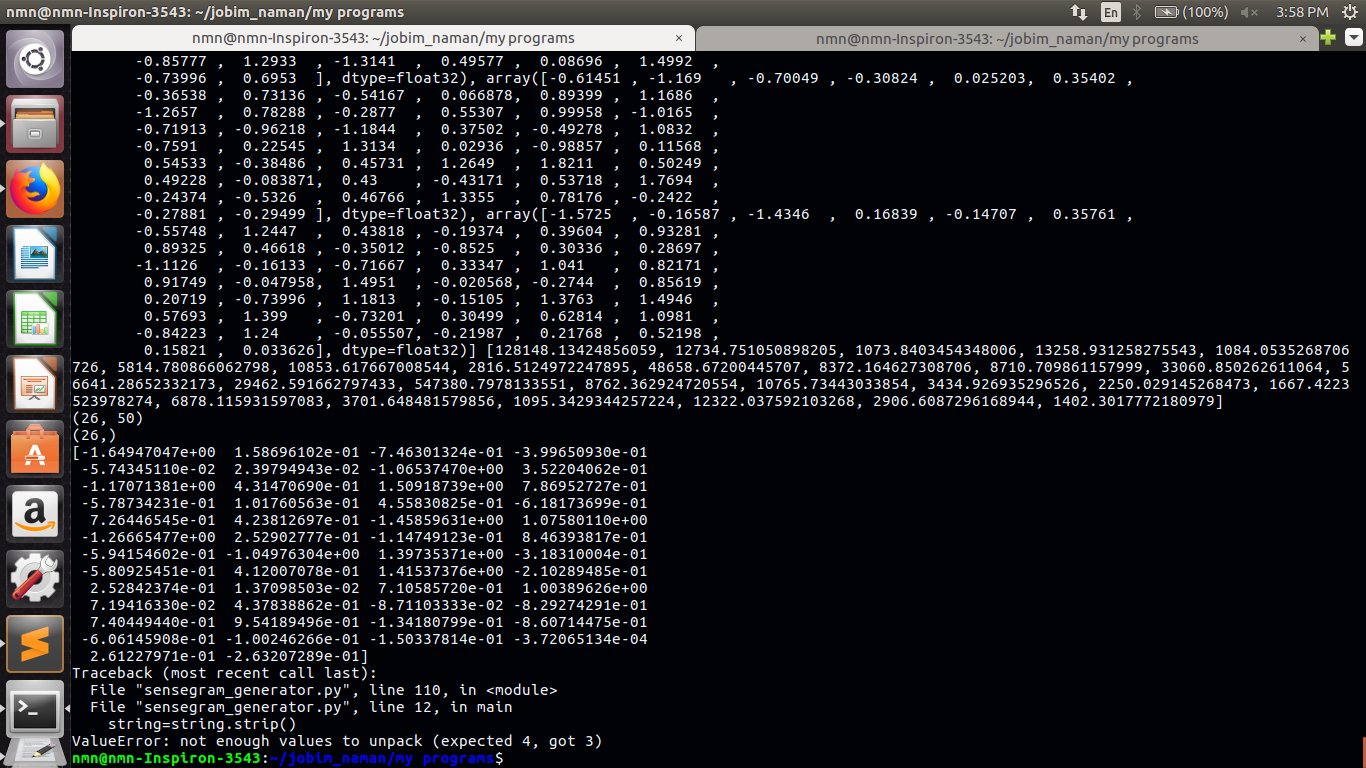Open Ubuntu Software center
Viewport: 1366px width, 768px height.
(35, 449)
